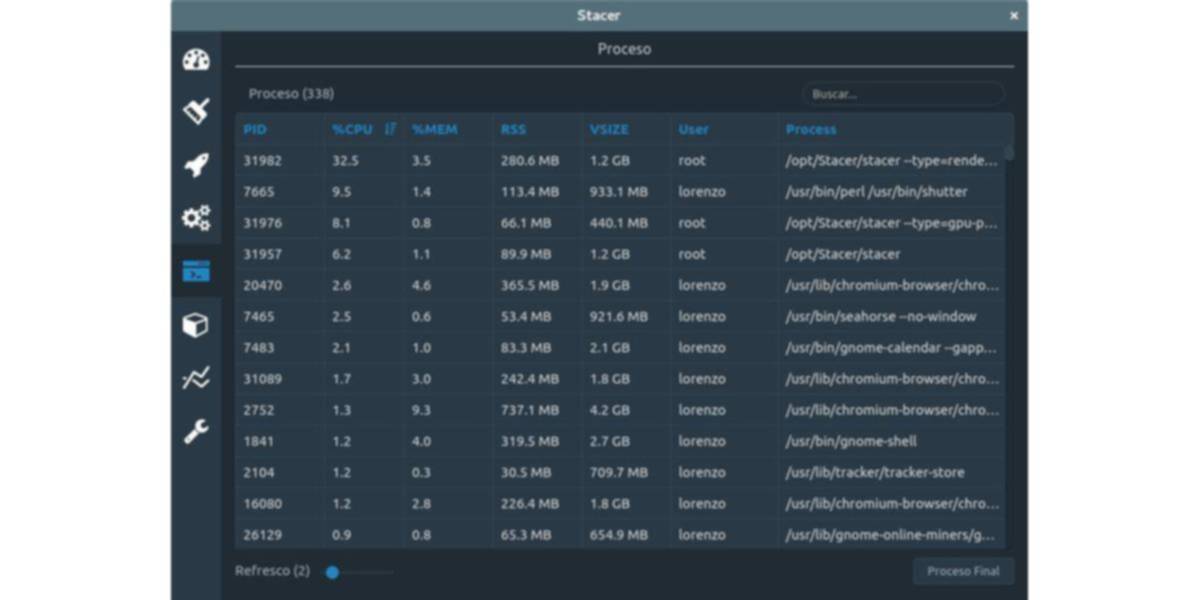
Task: Open the settings wrench icon
Action: (x=196, y=431)
